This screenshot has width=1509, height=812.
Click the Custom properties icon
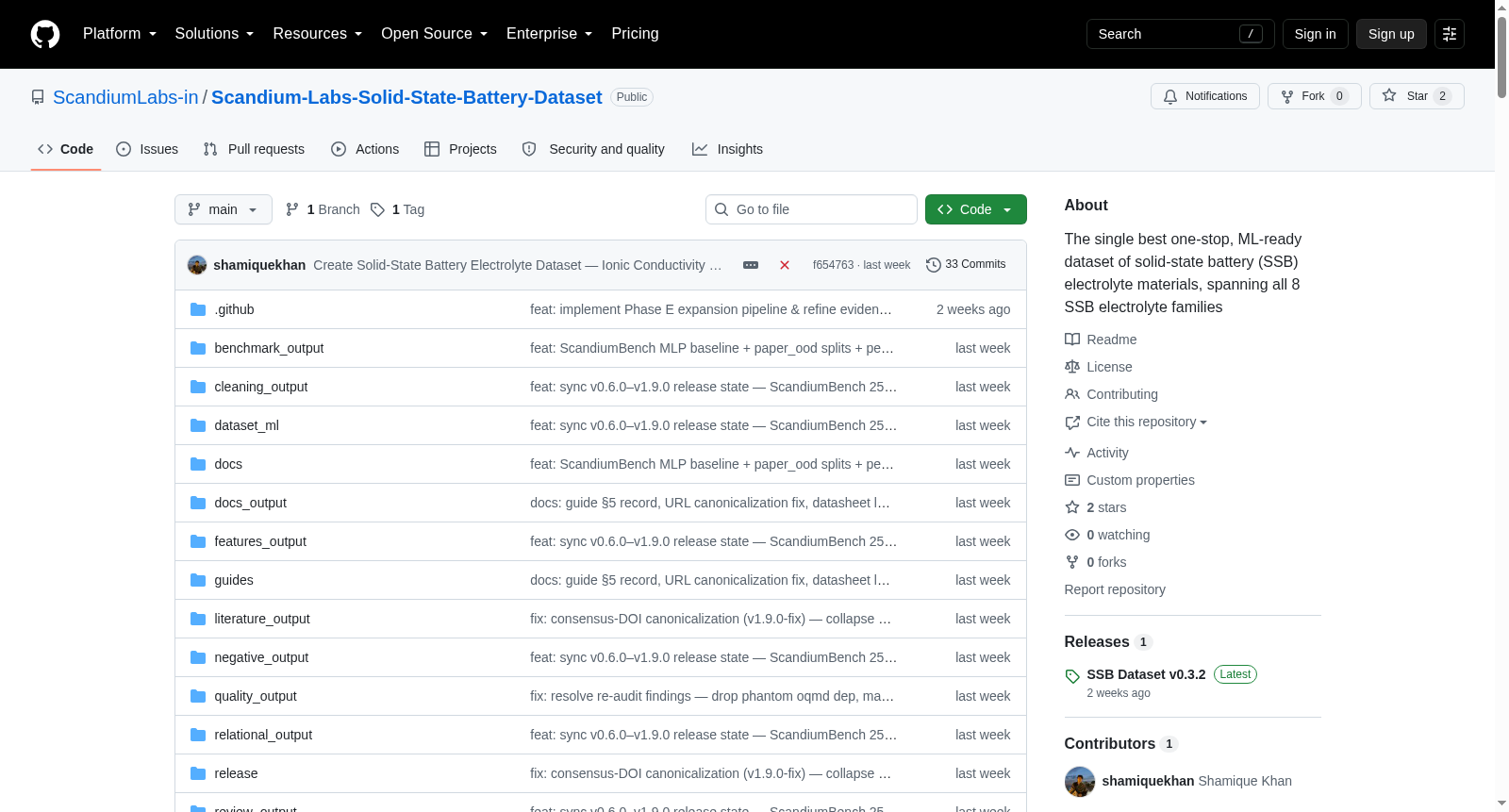(x=1072, y=480)
